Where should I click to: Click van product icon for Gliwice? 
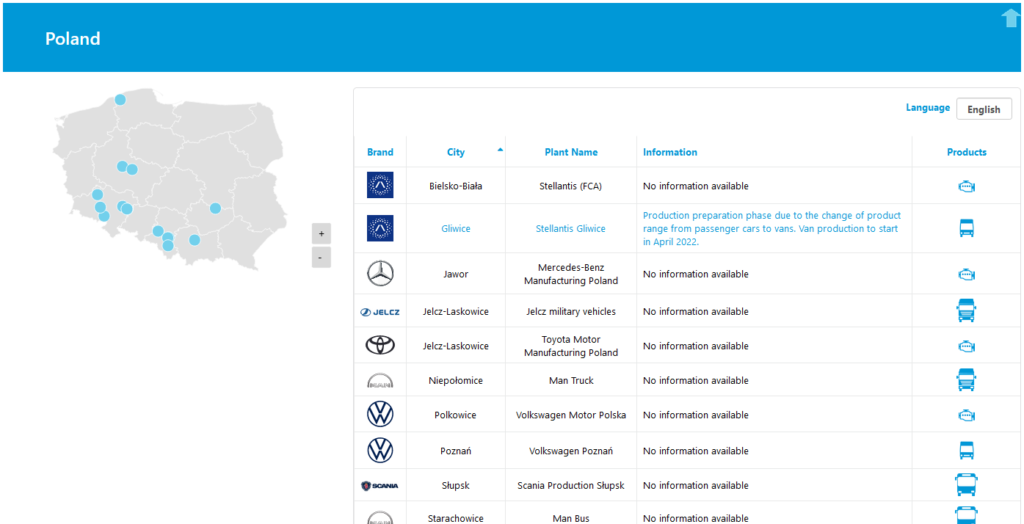pyautogui.click(x=967, y=228)
